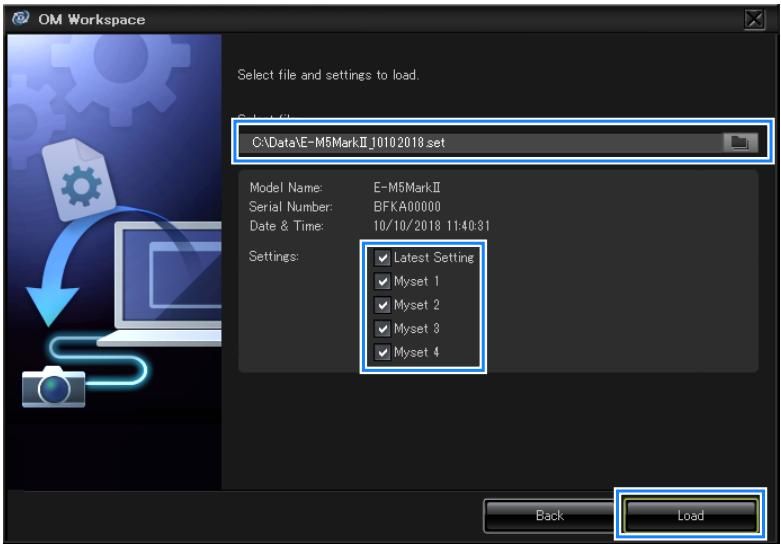Toggle the Myset 1 checkbox

tap(382, 281)
